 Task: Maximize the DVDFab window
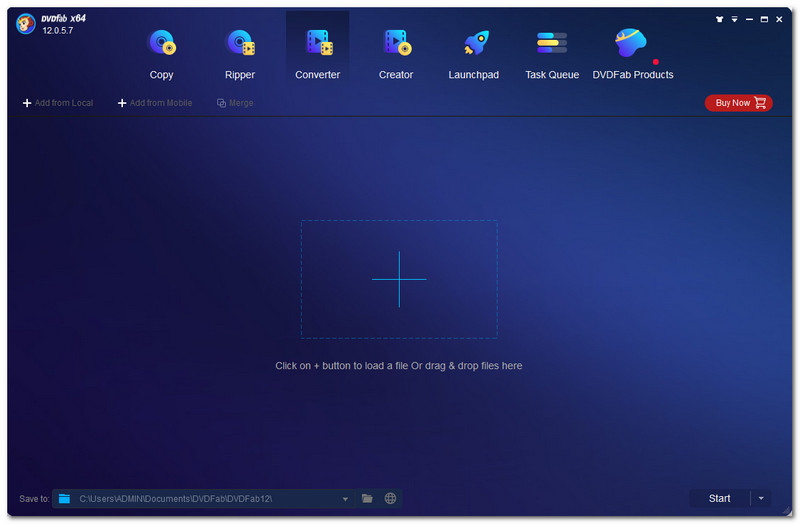(764, 19)
